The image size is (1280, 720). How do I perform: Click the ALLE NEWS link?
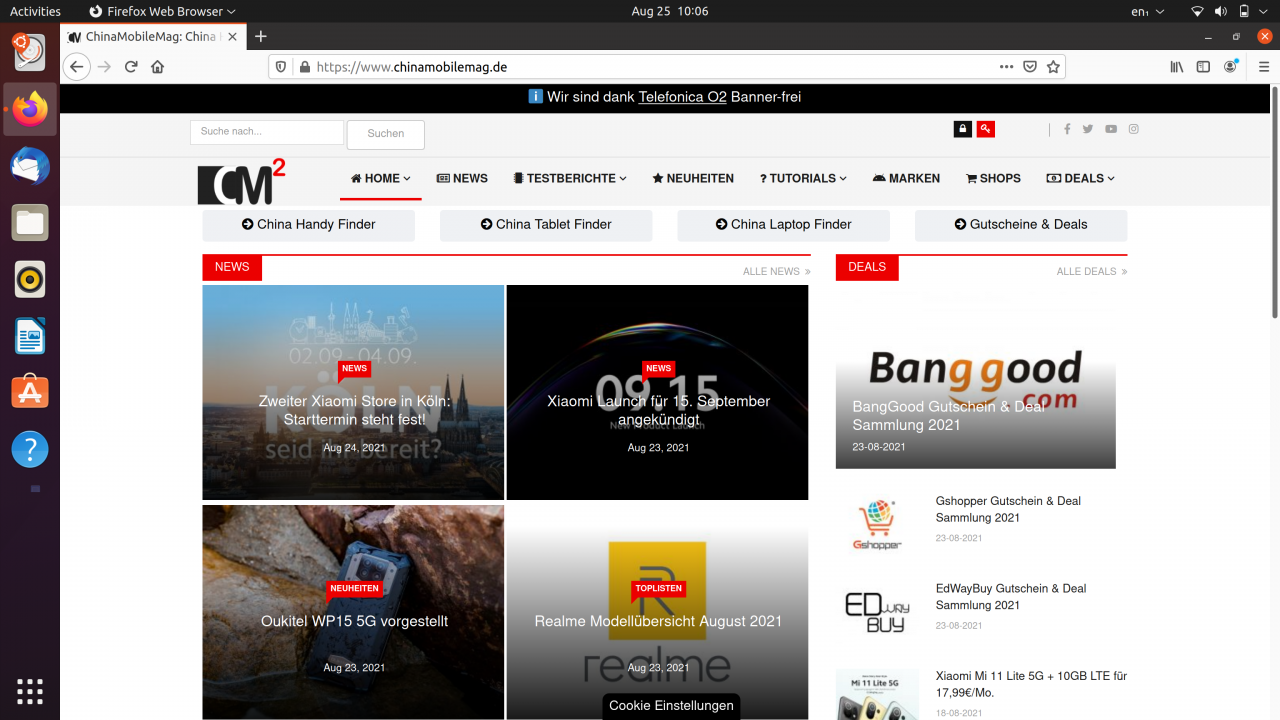(776, 272)
